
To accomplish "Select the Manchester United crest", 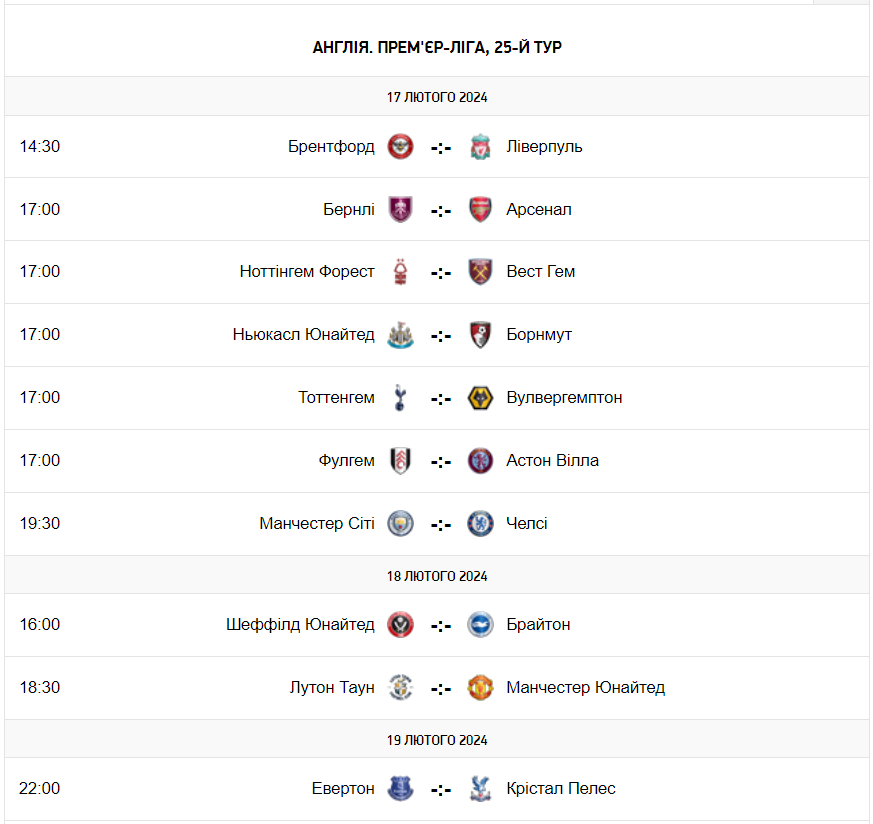I will pos(481,687).
